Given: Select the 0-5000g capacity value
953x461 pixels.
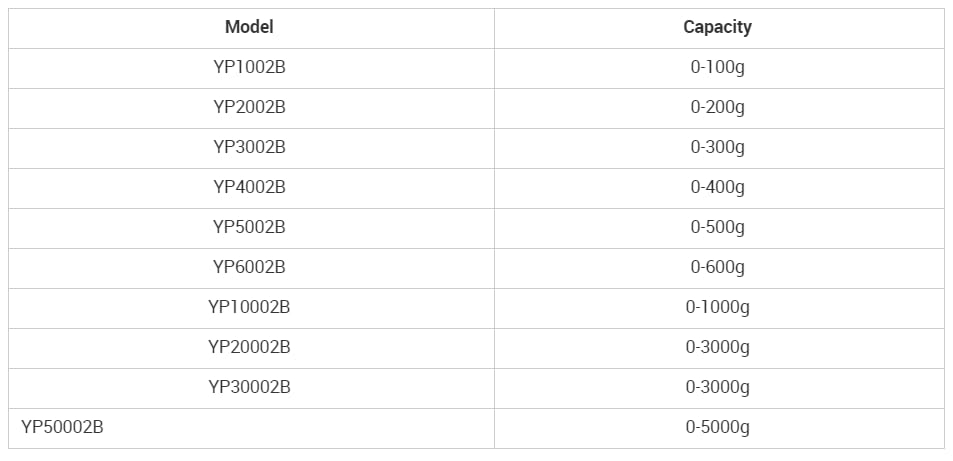Looking at the screenshot, I should click(x=717, y=427).
